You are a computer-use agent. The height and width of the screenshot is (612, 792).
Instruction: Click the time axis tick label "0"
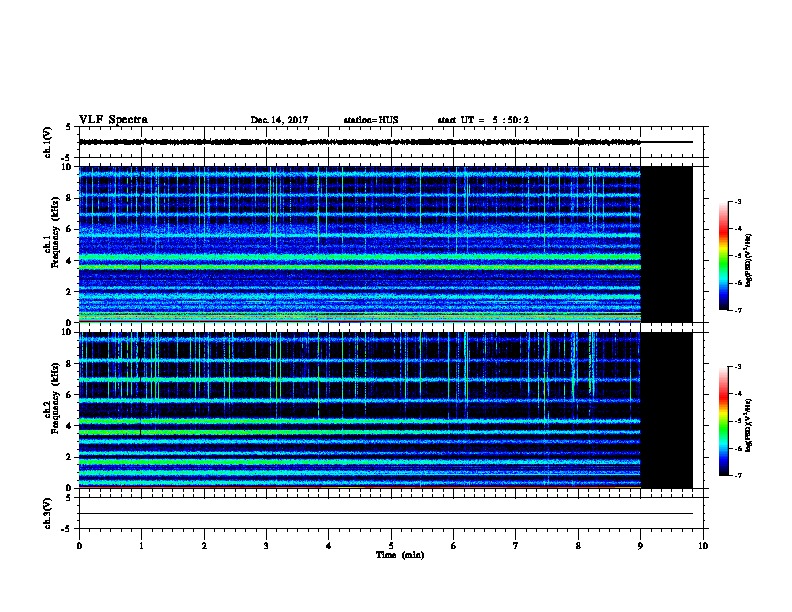click(x=79, y=546)
